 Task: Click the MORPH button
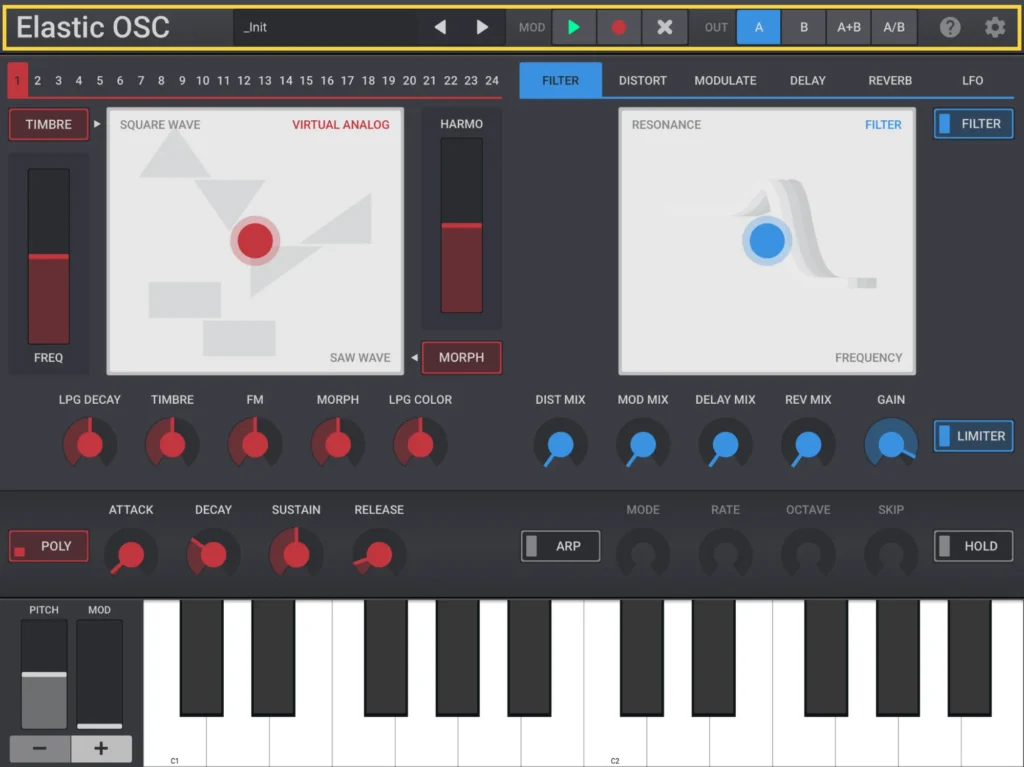462,357
